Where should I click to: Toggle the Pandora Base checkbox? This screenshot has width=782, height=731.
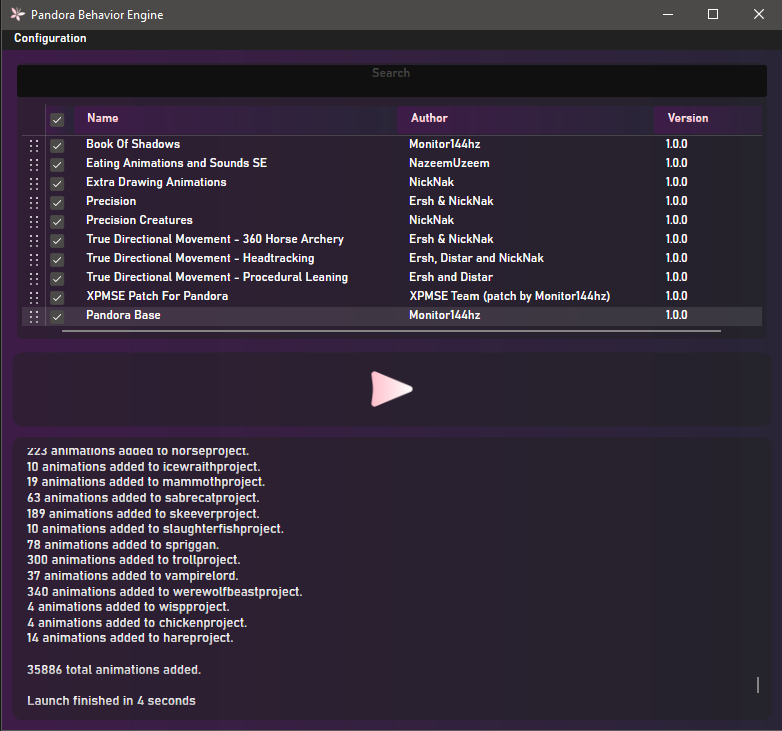tap(57, 317)
